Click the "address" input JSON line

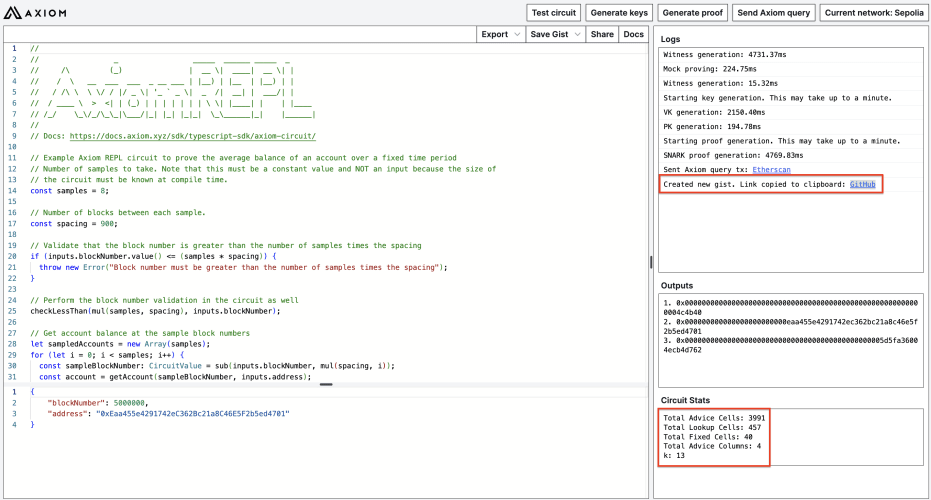tap(168, 414)
